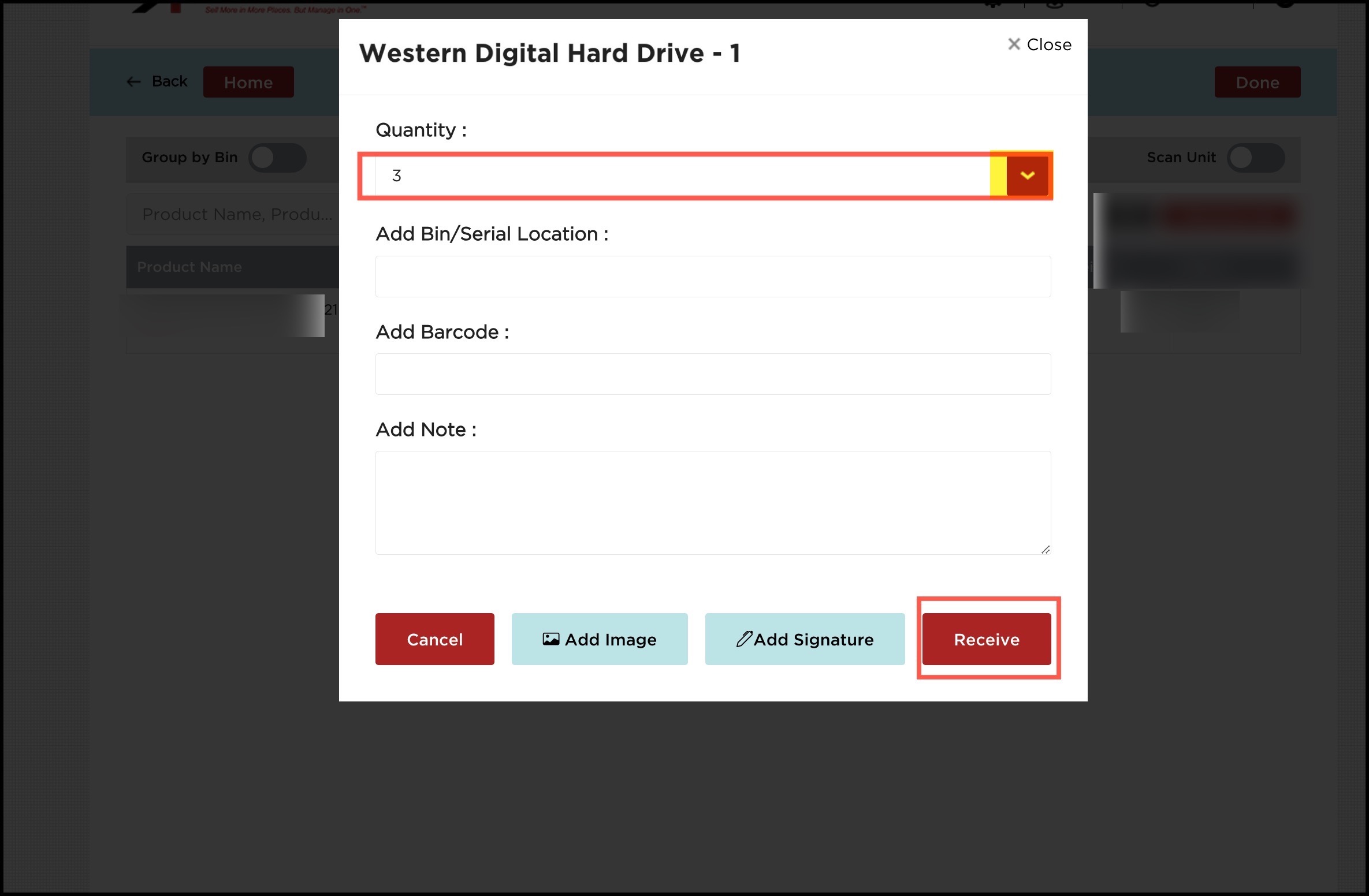Expand the Quantity dropdown chevron
1369x896 pixels.
point(1027,176)
